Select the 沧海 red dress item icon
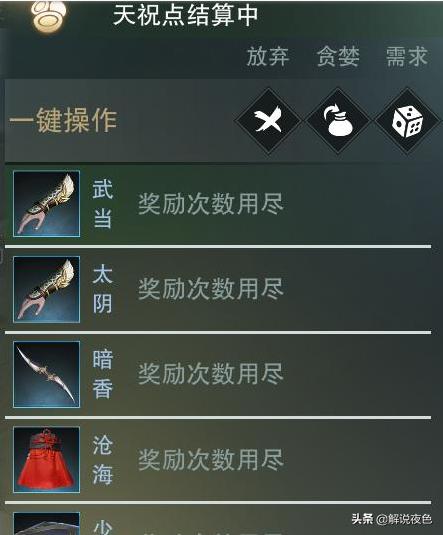Screen dimensions: 443x535 pyautogui.click(x=46, y=460)
